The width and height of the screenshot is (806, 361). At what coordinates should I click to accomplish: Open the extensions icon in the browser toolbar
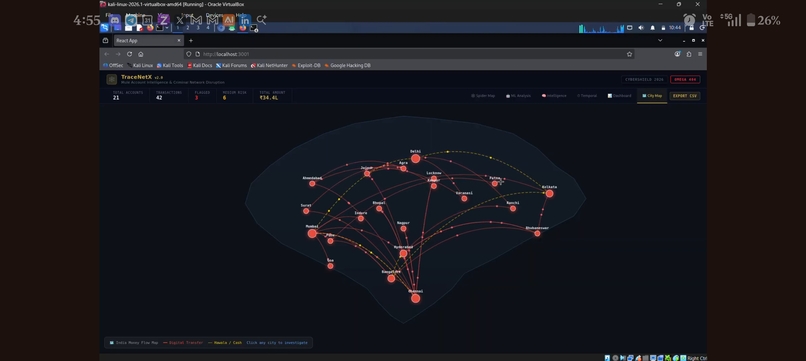(x=689, y=54)
